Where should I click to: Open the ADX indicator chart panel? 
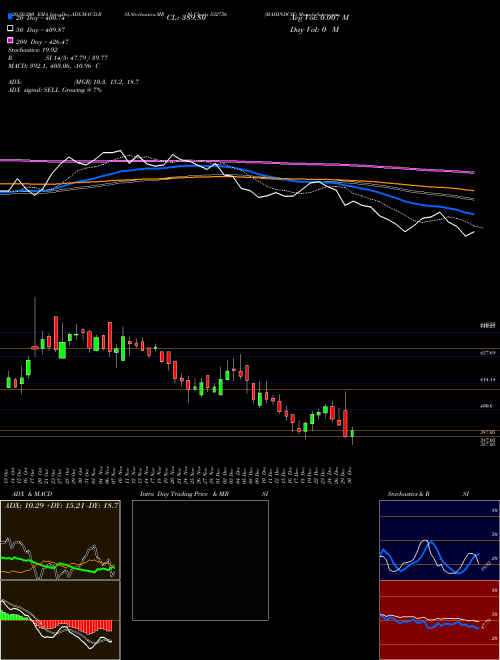60,540
